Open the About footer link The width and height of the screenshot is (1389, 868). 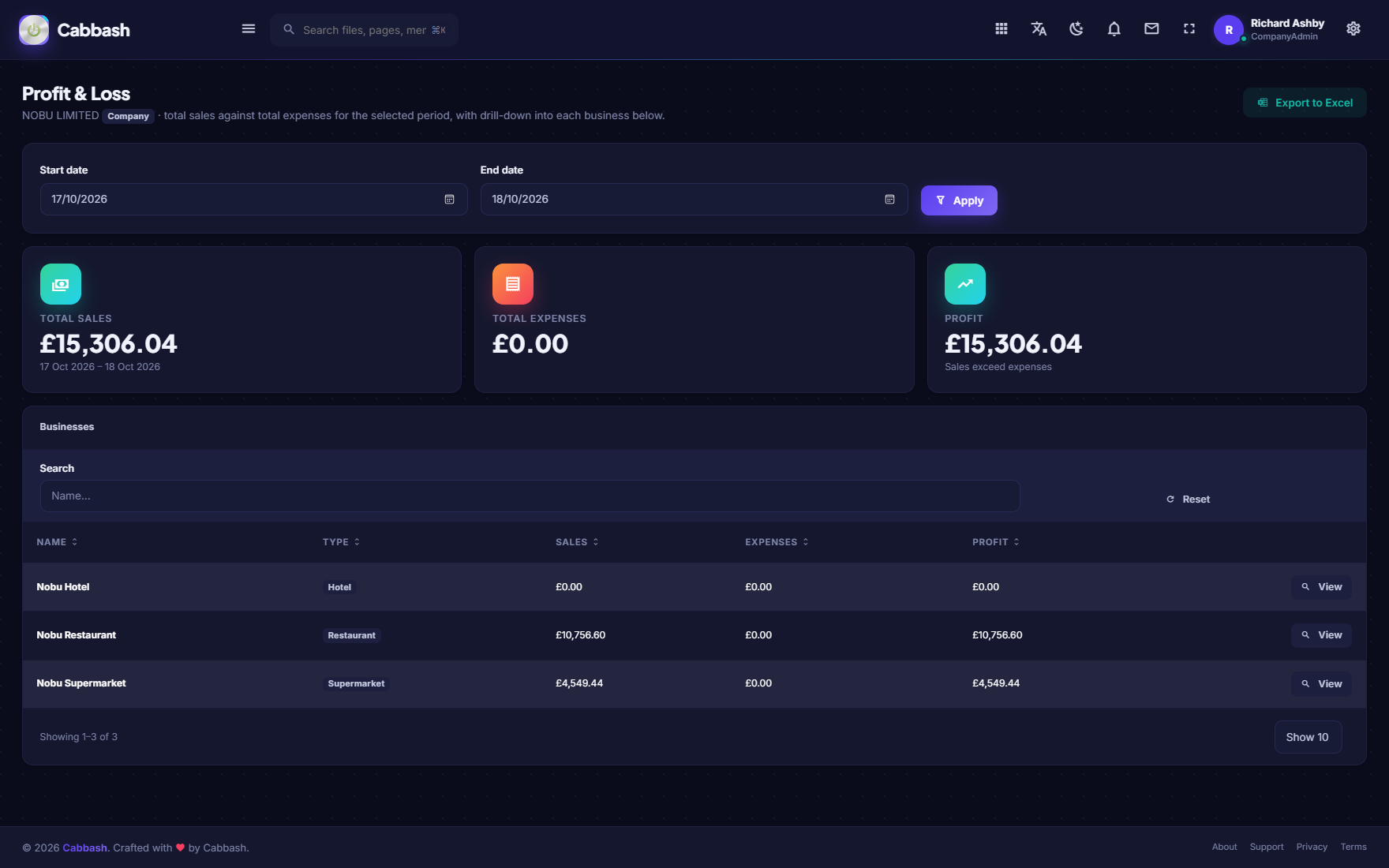pos(1224,847)
